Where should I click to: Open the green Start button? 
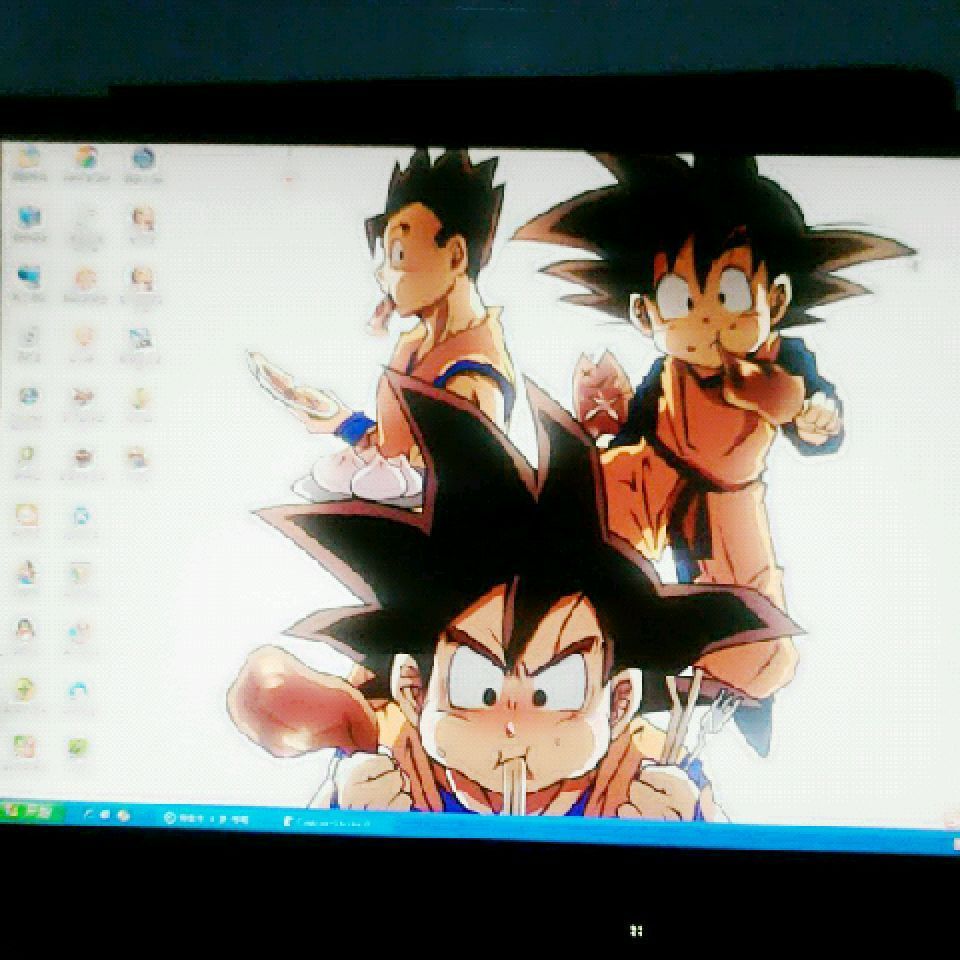pos(32,812)
